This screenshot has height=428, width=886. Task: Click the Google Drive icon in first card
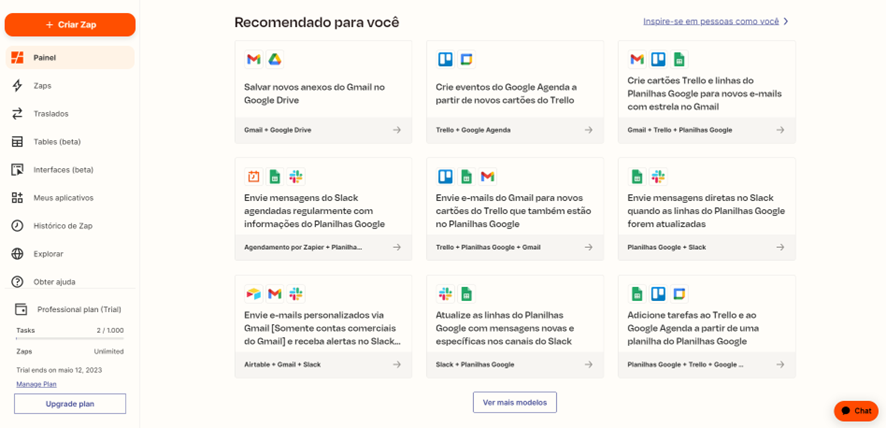click(273, 60)
